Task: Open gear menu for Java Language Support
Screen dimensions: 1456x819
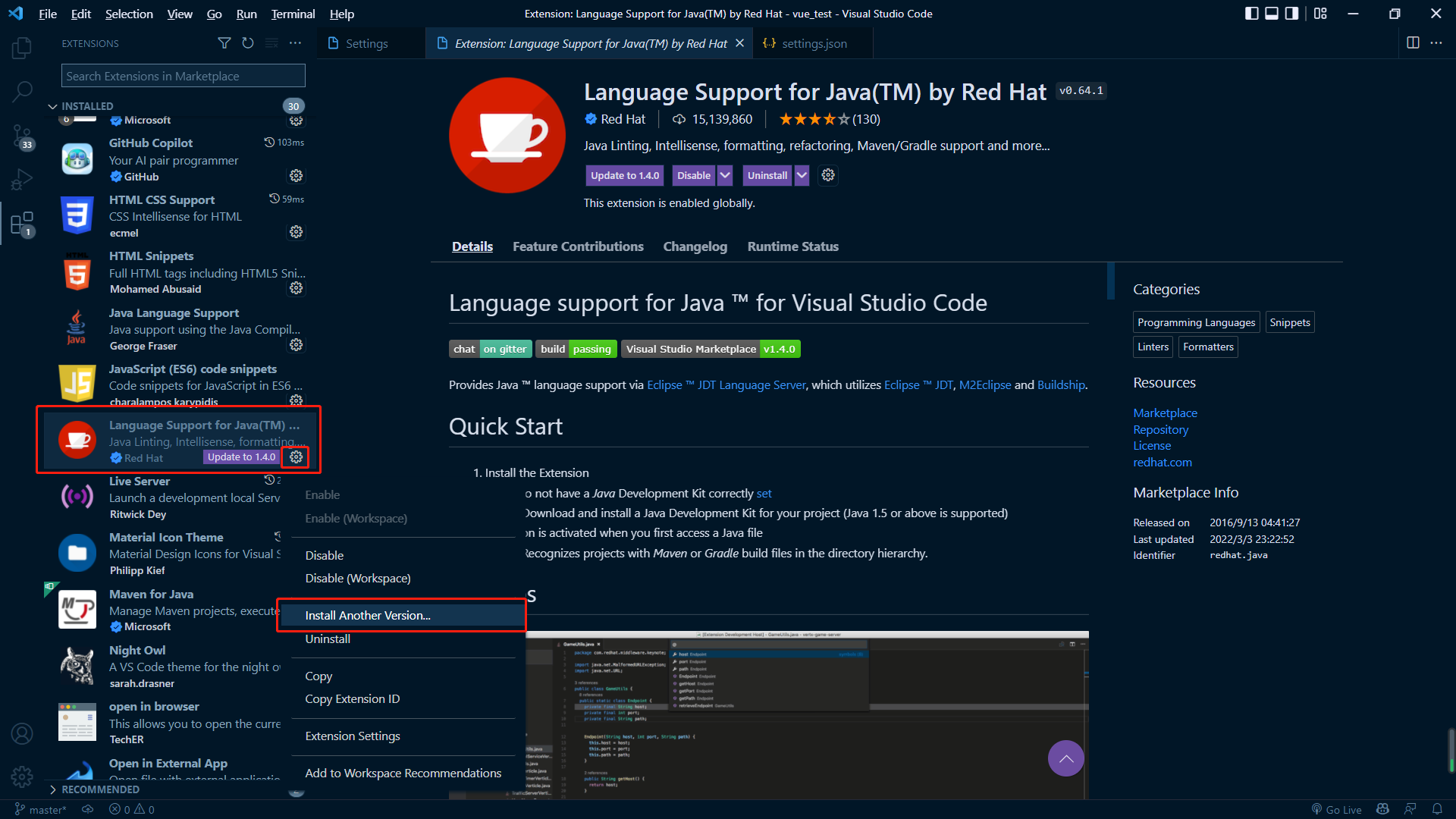Action: tap(296, 345)
